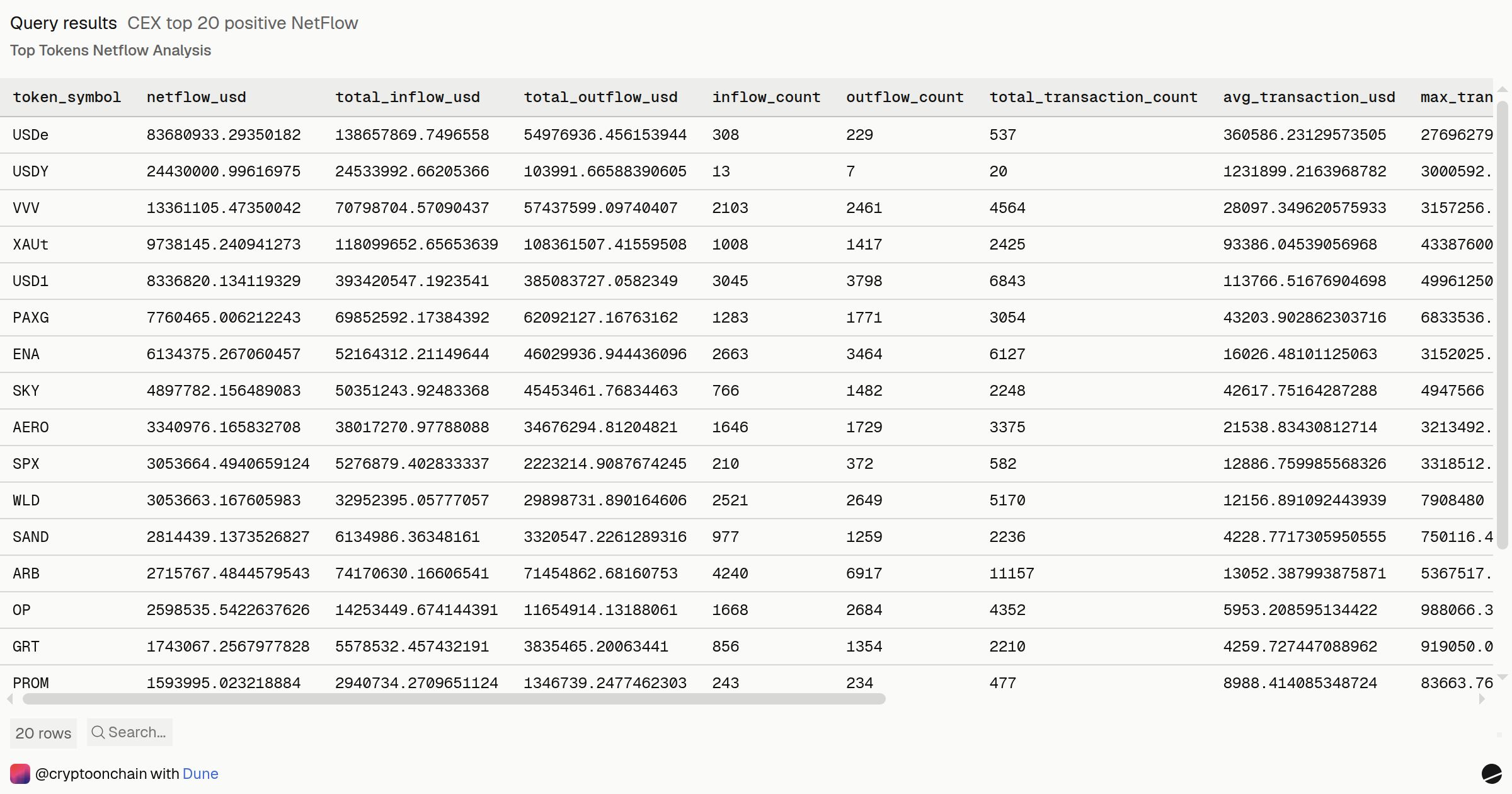Click the horizontal scrollbar thumb
The height and width of the screenshot is (794, 1512).
[x=454, y=699]
